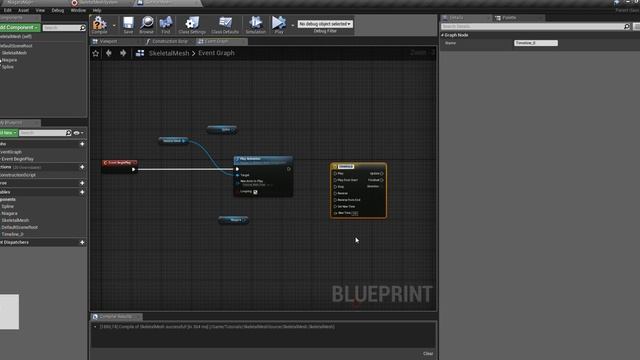
Task: Add new graph with the plus icon
Action: point(82,144)
